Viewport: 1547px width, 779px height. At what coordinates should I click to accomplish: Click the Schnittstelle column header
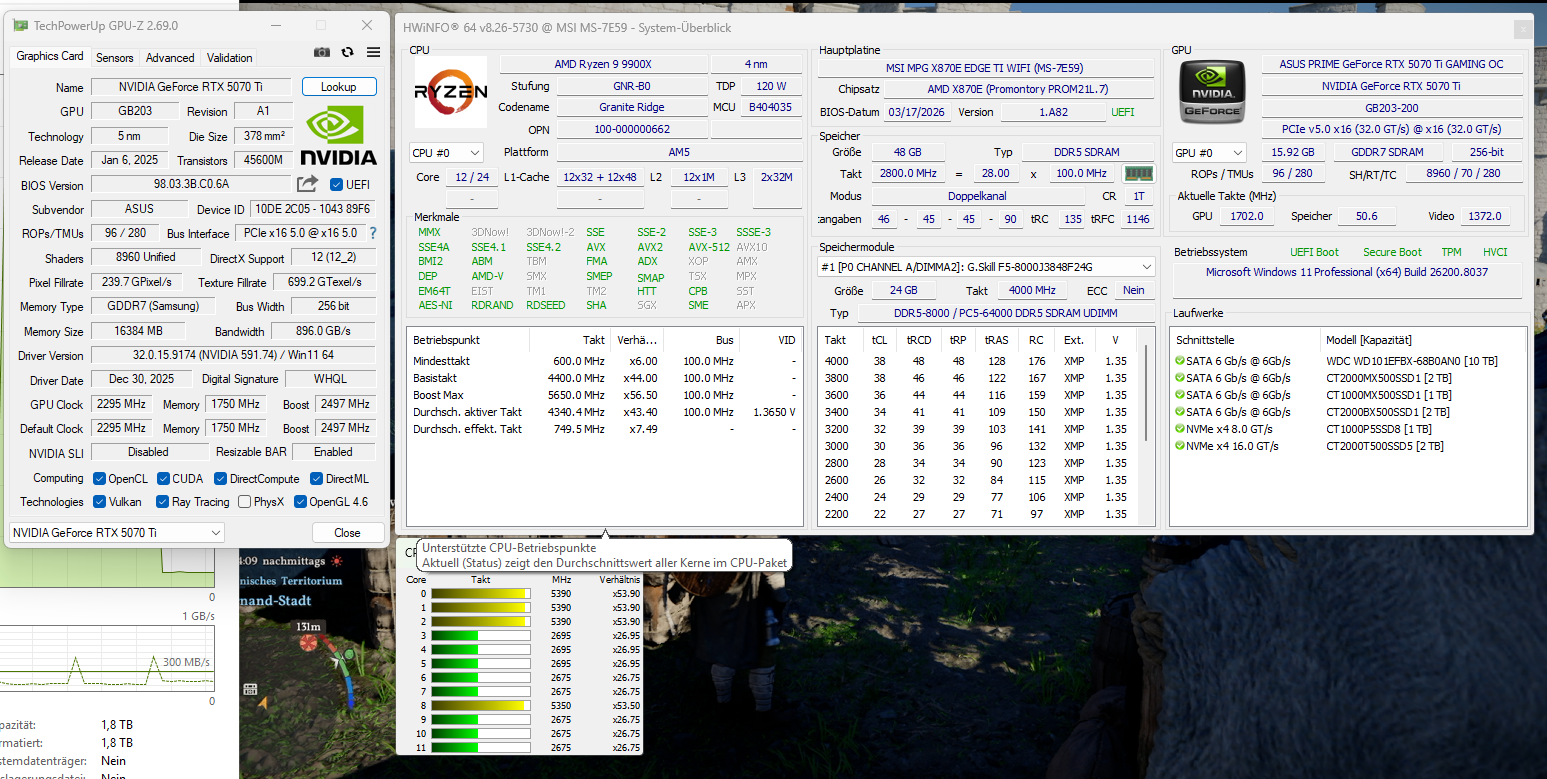click(1245, 340)
